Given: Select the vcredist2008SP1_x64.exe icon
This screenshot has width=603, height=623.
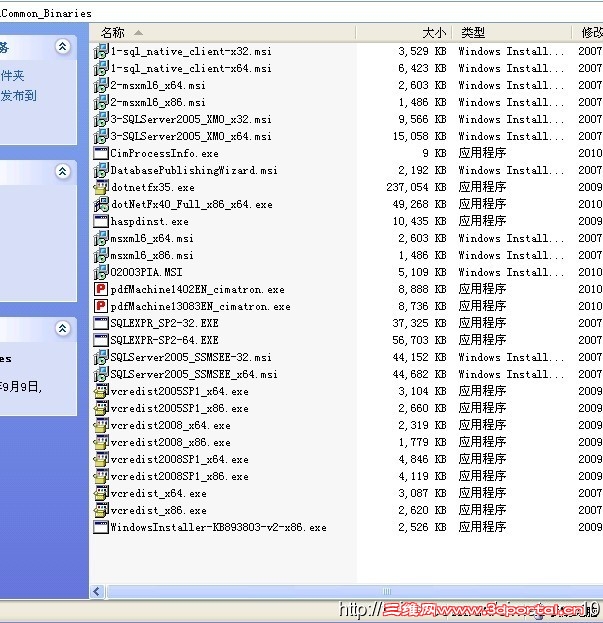Looking at the screenshot, I should coord(101,459).
